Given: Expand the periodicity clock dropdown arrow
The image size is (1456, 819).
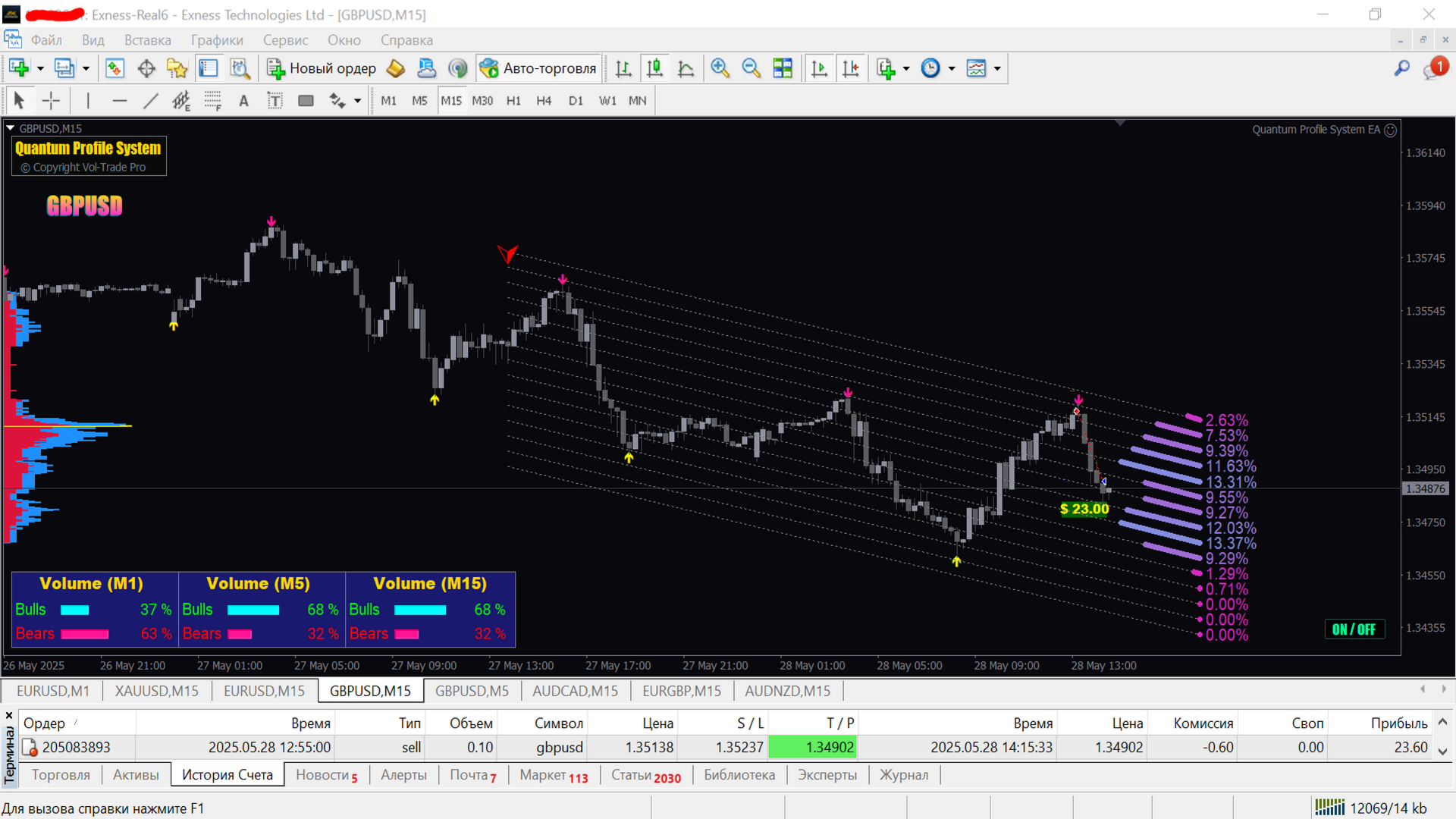Looking at the screenshot, I should 951,68.
